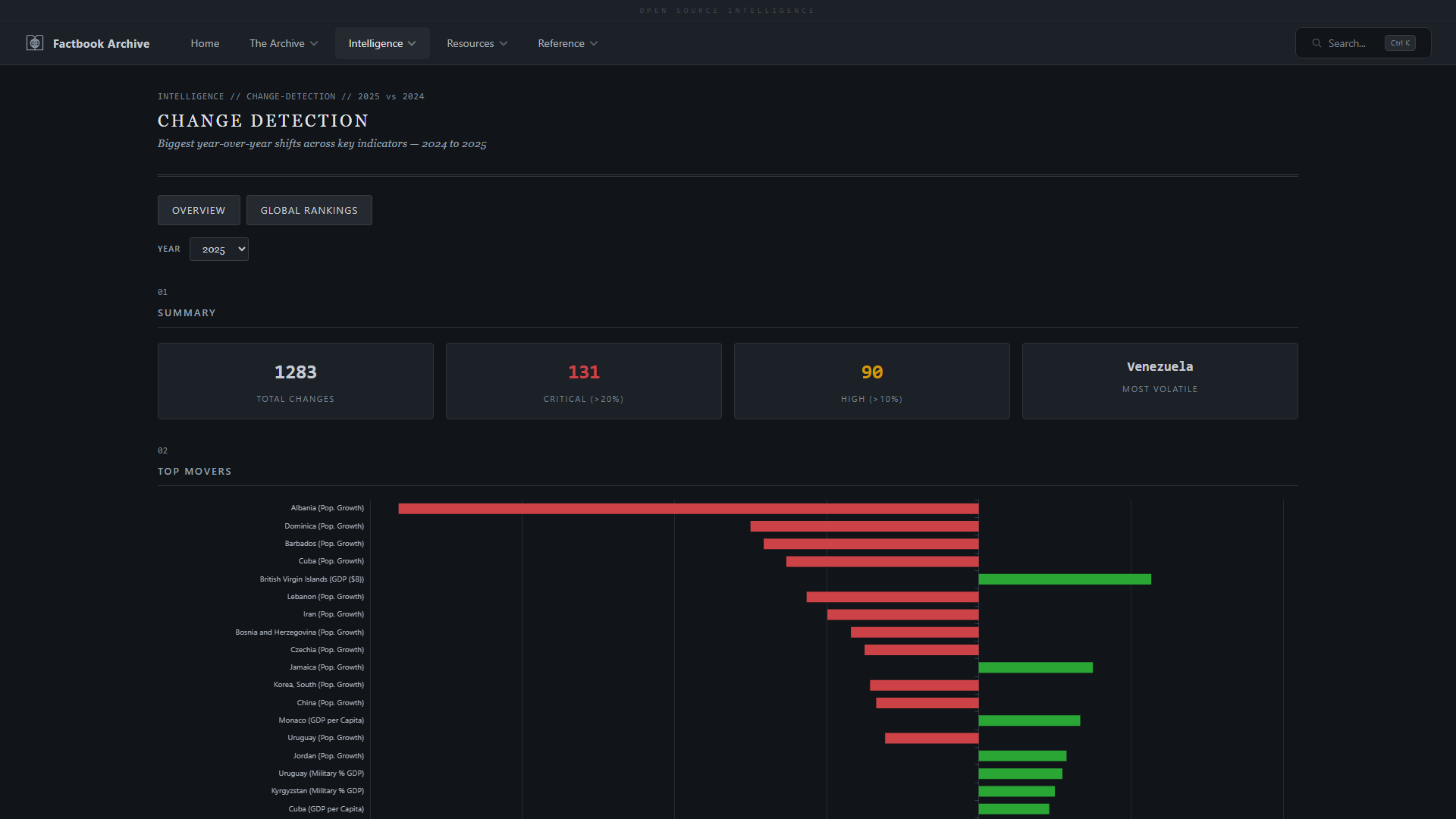This screenshot has width=1456, height=819.
Task: Select the Critical changes summary card
Action: [x=583, y=381]
